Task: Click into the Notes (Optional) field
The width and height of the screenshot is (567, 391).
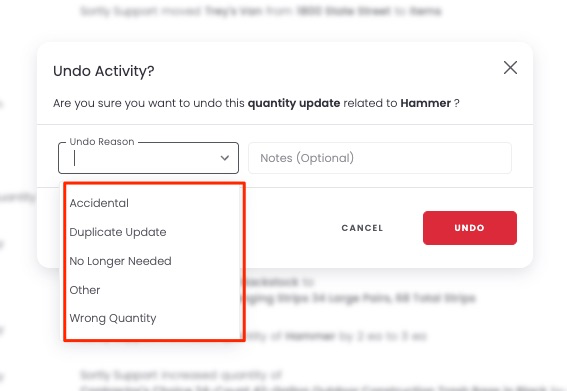Action: pos(380,158)
